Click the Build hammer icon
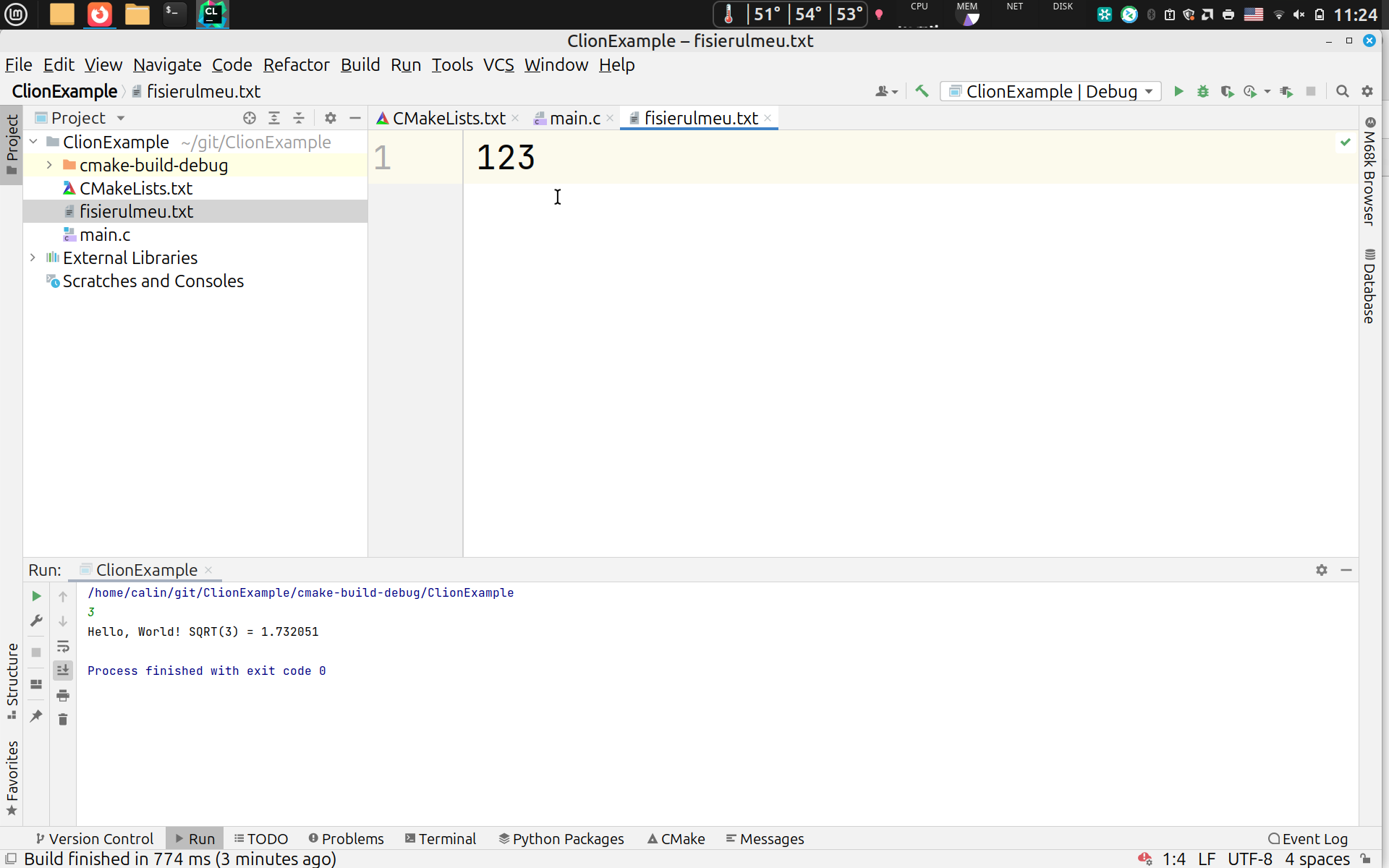The width and height of the screenshot is (1389, 868). [x=922, y=91]
